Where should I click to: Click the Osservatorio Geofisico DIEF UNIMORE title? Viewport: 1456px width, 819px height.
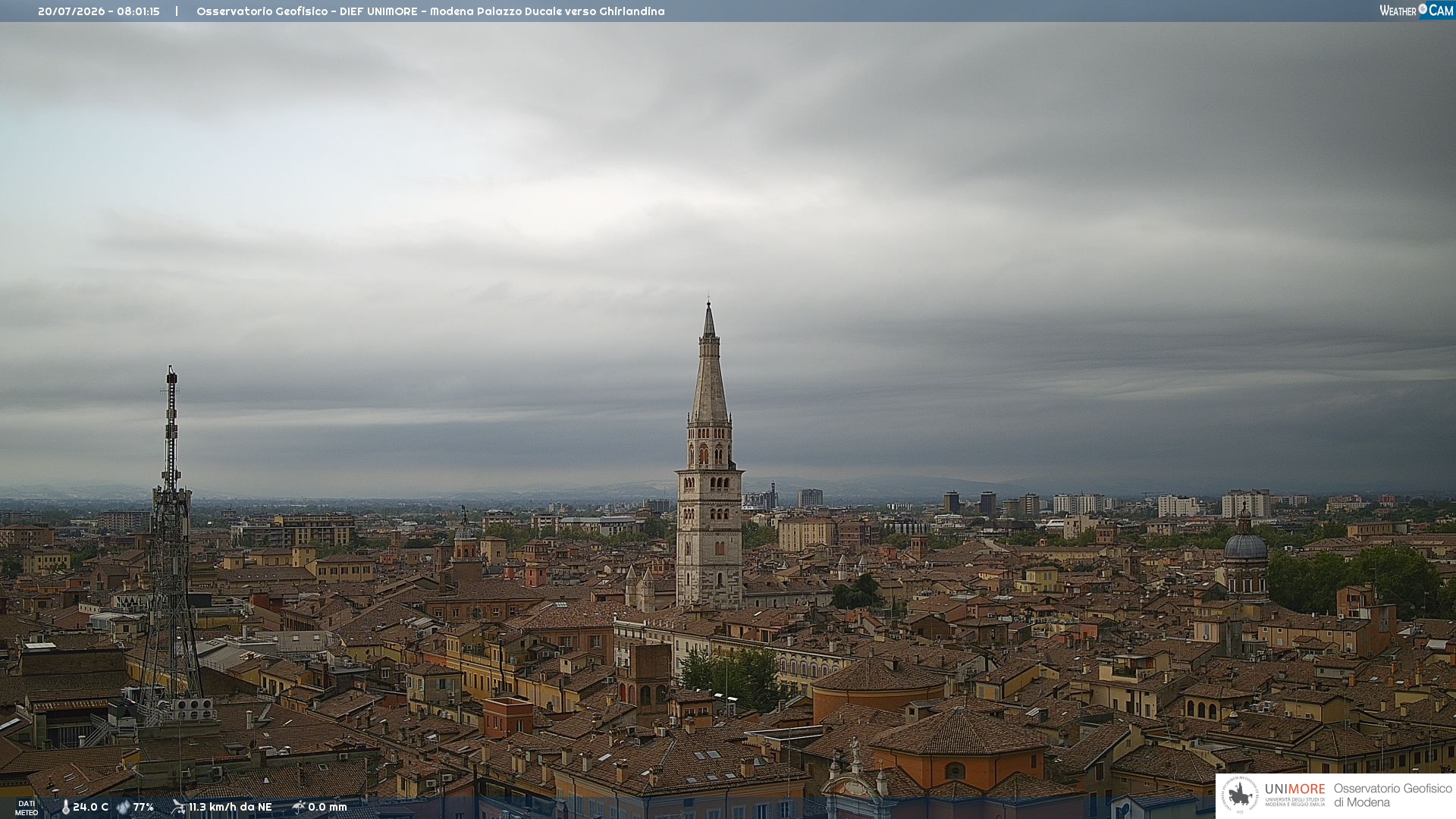[x=430, y=11]
